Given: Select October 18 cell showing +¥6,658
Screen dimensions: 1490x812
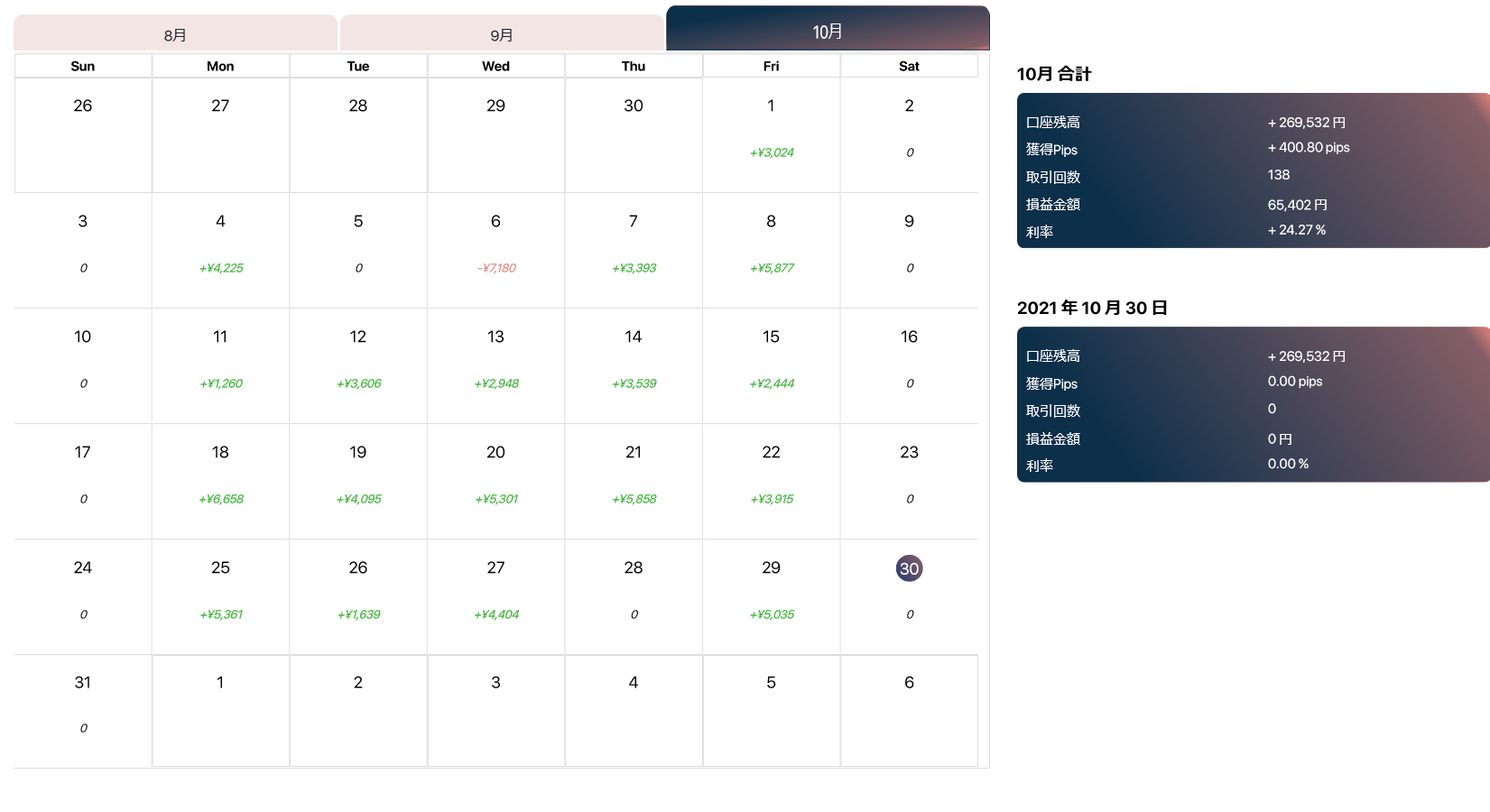Looking at the screenshot, I should tap(220, 482).
